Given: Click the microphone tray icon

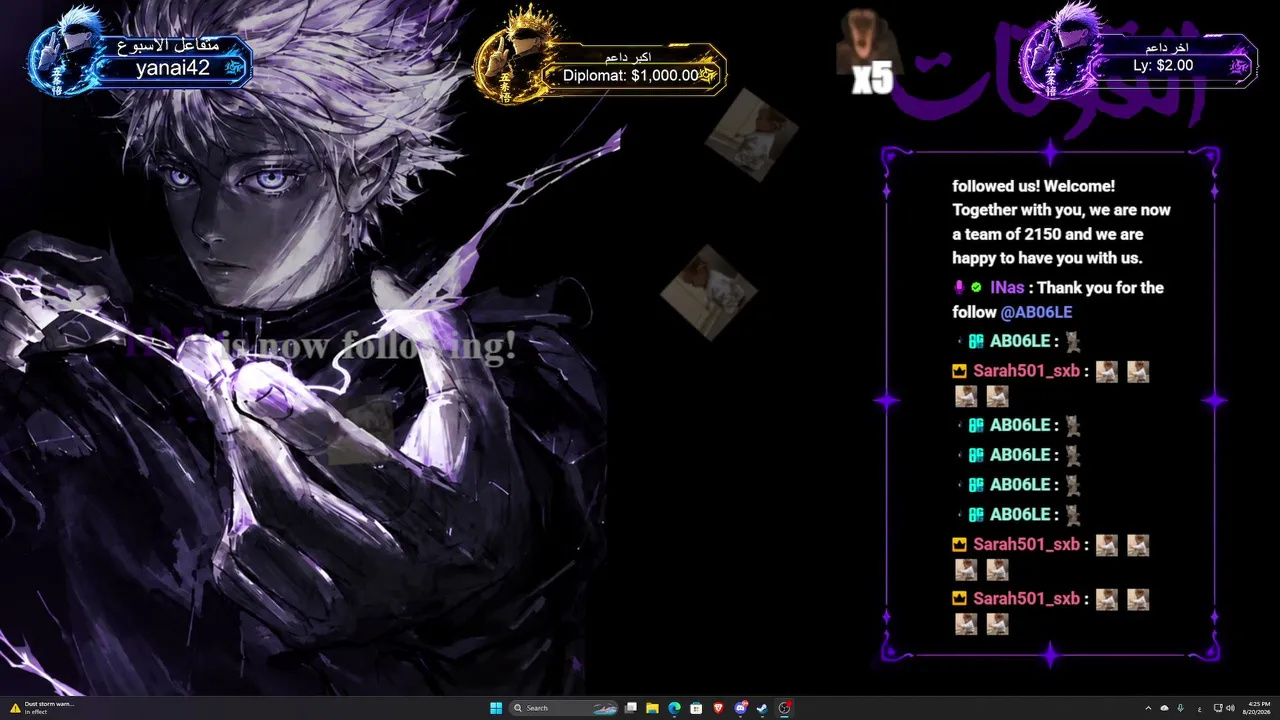Looking at the screenshot, I should 1181,708.
